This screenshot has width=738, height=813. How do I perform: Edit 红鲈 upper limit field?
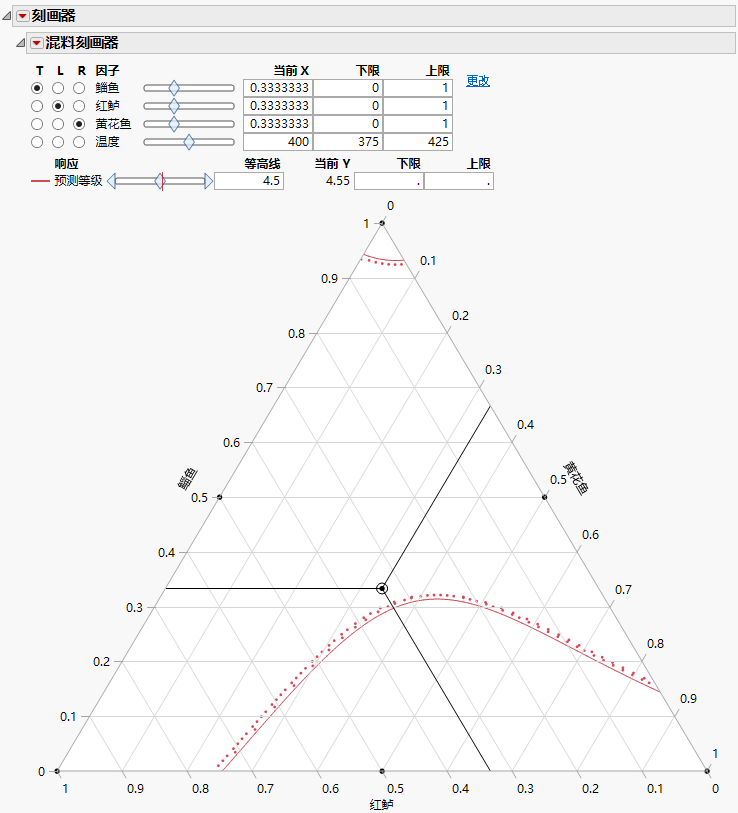pos(418,106)
